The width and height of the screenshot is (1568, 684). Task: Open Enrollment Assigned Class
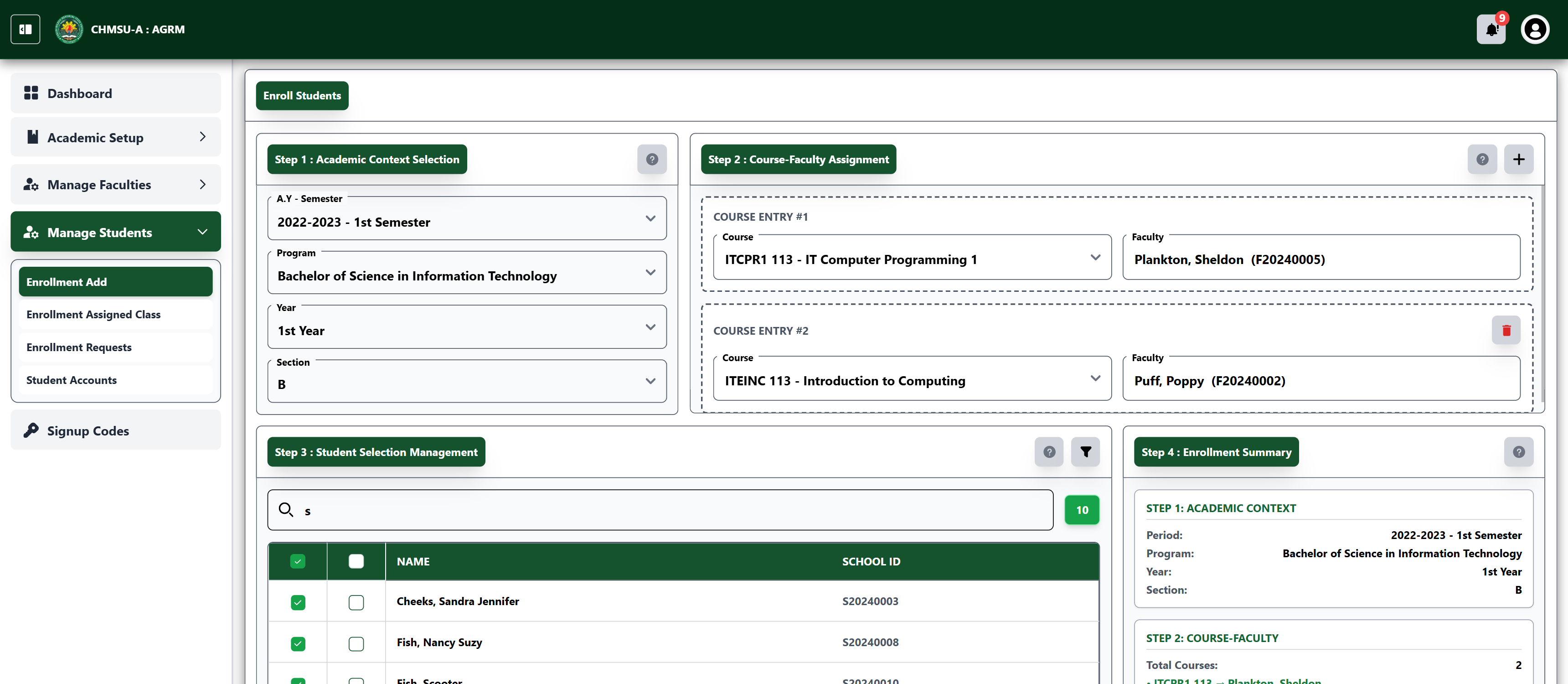[116, 314]
